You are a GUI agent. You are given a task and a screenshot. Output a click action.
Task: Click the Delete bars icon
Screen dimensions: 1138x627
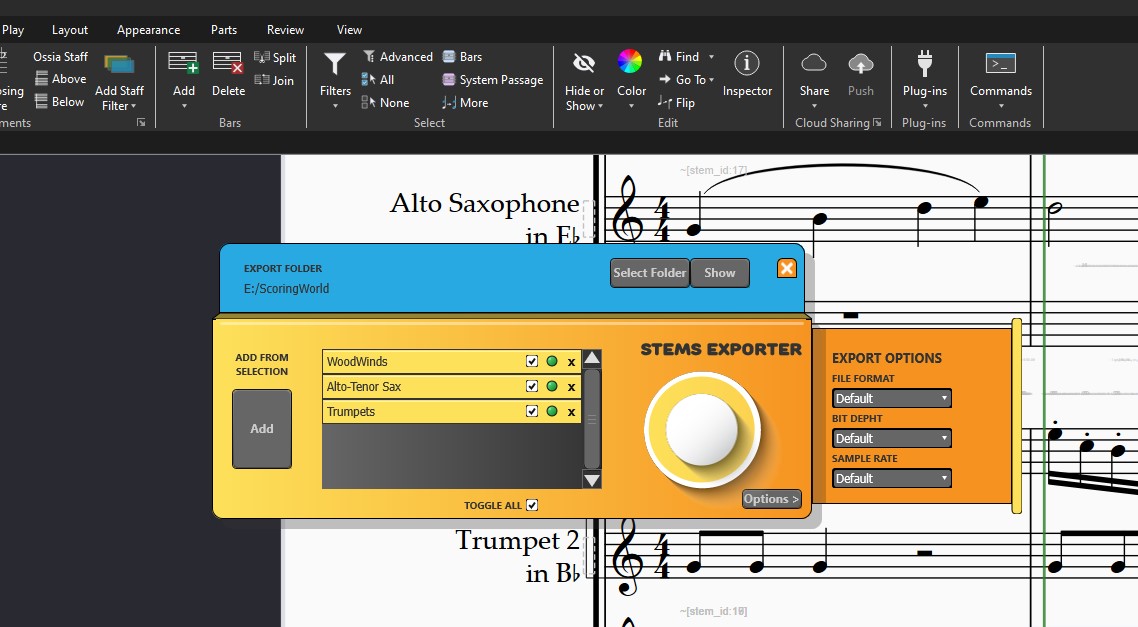(x=228, y=64)
